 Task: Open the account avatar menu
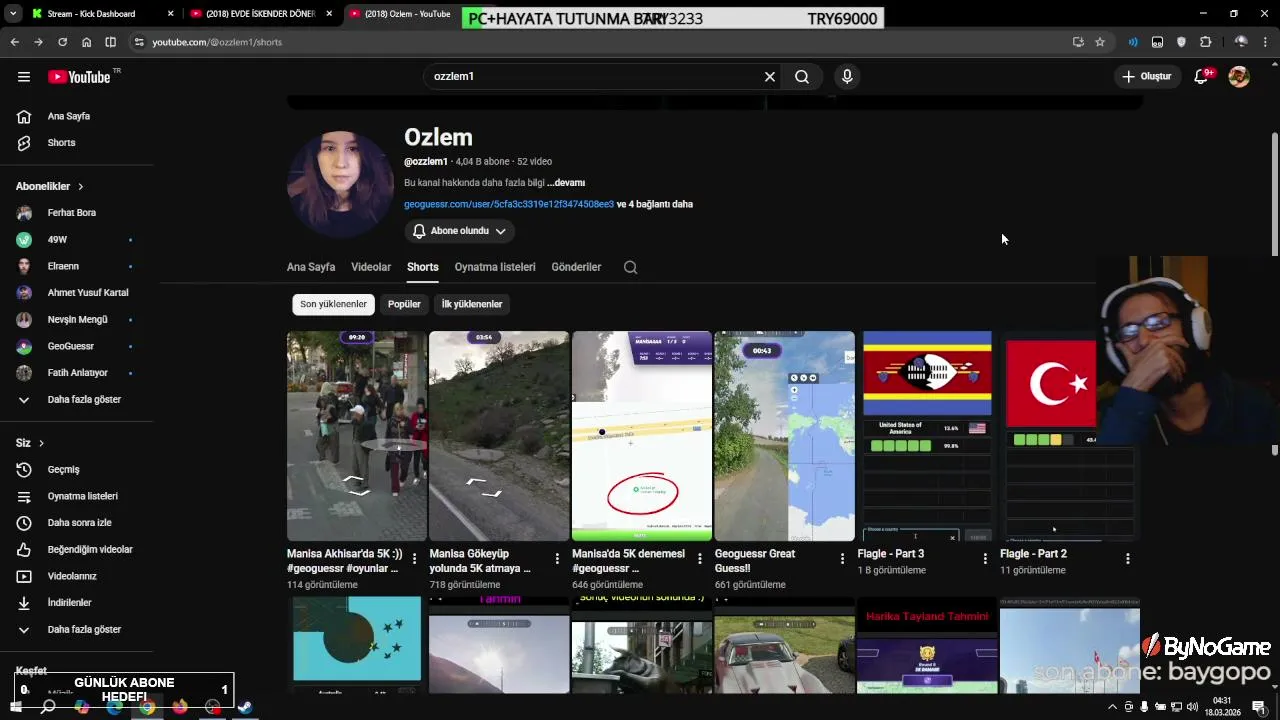click(x=1239, y=77)
